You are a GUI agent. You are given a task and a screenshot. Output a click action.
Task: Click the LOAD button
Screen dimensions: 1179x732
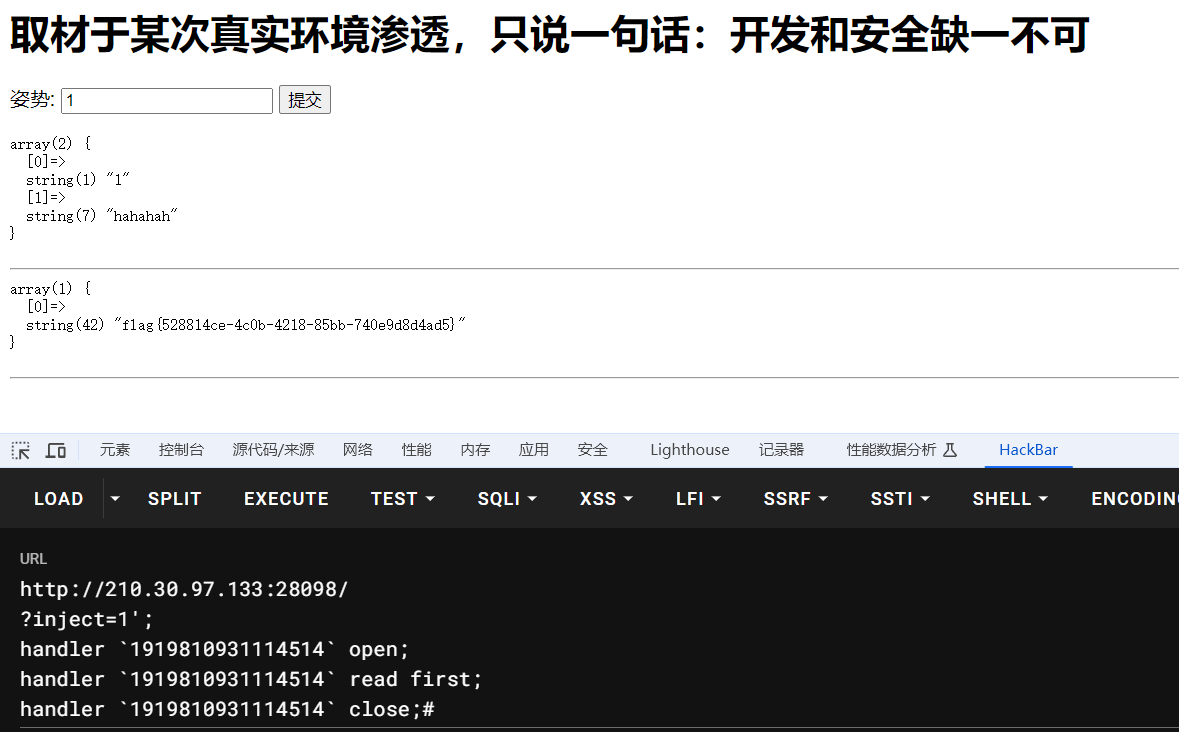pos(58,498)
